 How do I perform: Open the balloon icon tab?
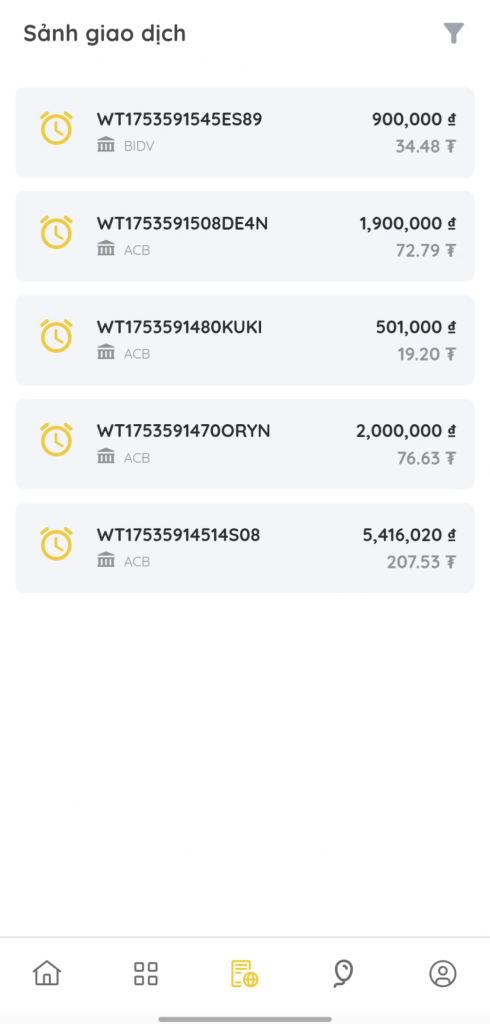coord(343,973)
